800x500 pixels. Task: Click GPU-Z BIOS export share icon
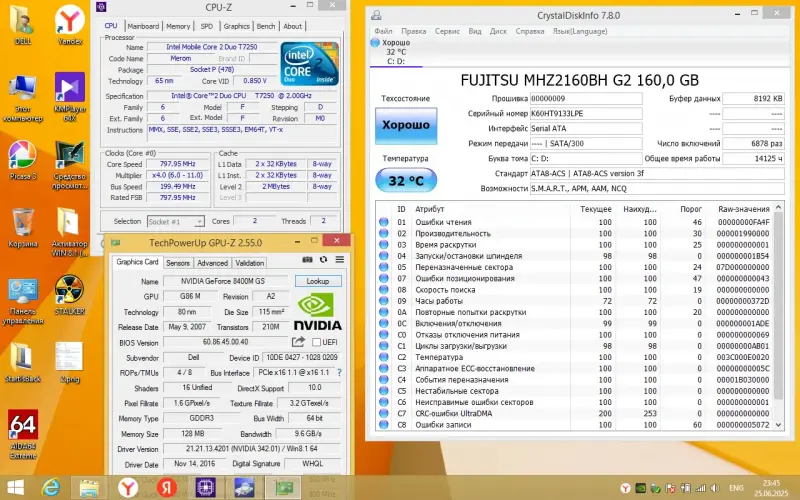298,342
